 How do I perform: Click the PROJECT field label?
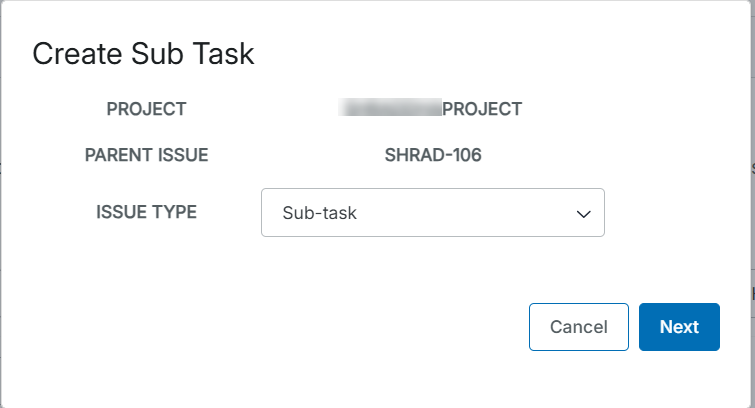pos(146,109)
